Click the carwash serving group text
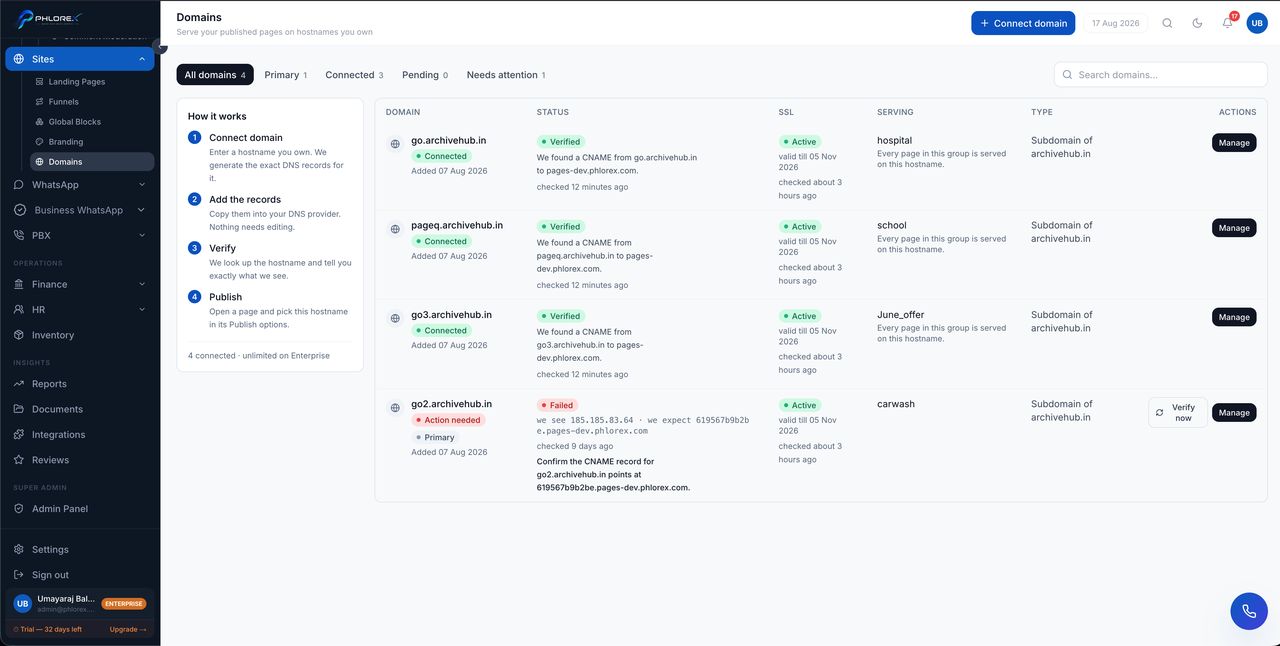Screen dimensions: 1280x646 pyautogui.click(x=896, y=404)
